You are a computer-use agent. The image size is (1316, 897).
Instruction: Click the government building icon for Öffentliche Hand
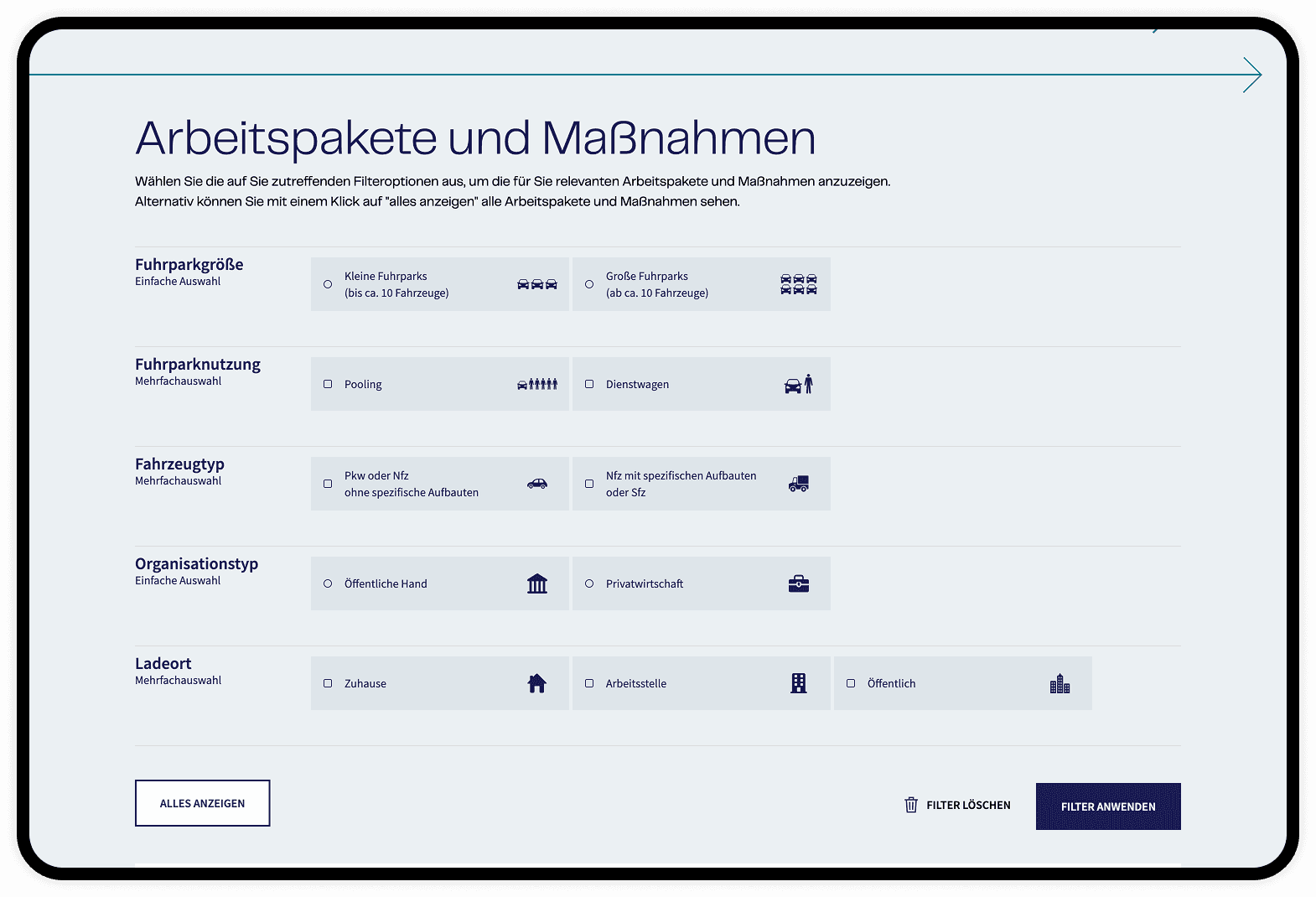tap(537, 583)
